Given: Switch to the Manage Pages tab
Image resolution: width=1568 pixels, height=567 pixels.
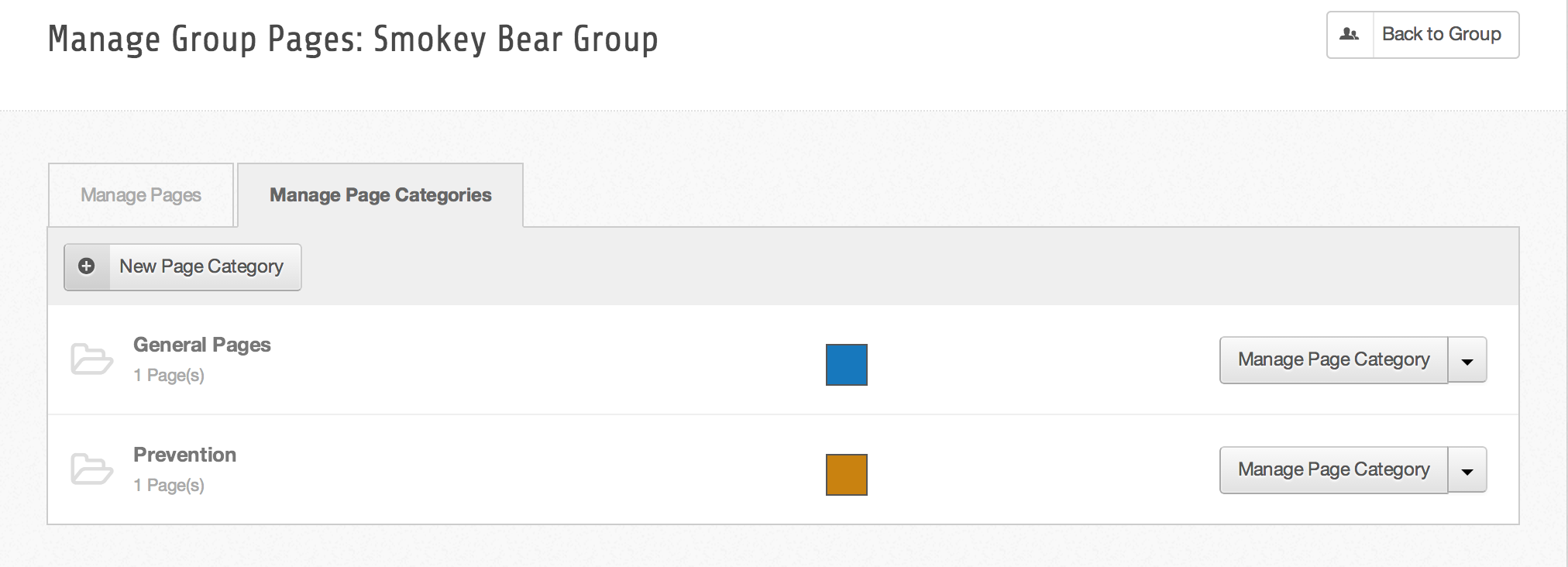Looking at the screenshot, I should (x=141, y=195).
